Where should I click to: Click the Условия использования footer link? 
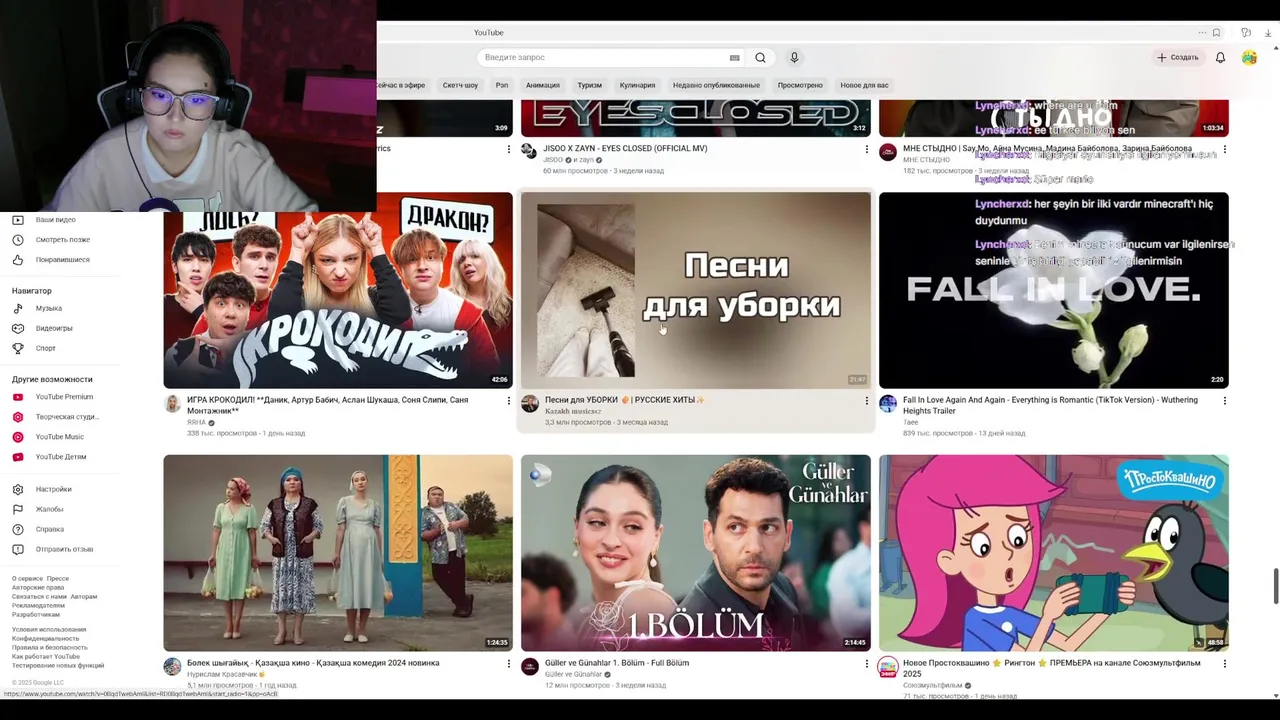[49, 630]
